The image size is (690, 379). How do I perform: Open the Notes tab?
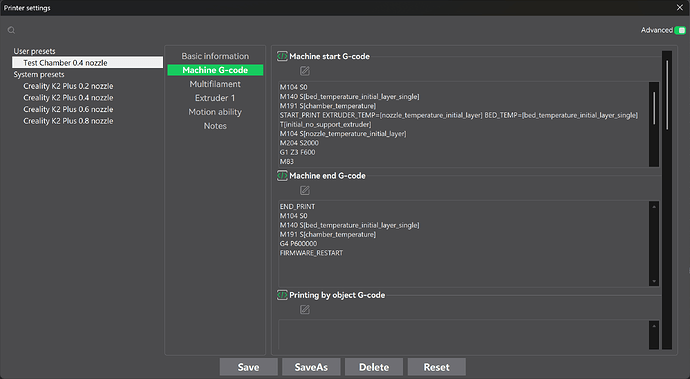tap(215, 126)
